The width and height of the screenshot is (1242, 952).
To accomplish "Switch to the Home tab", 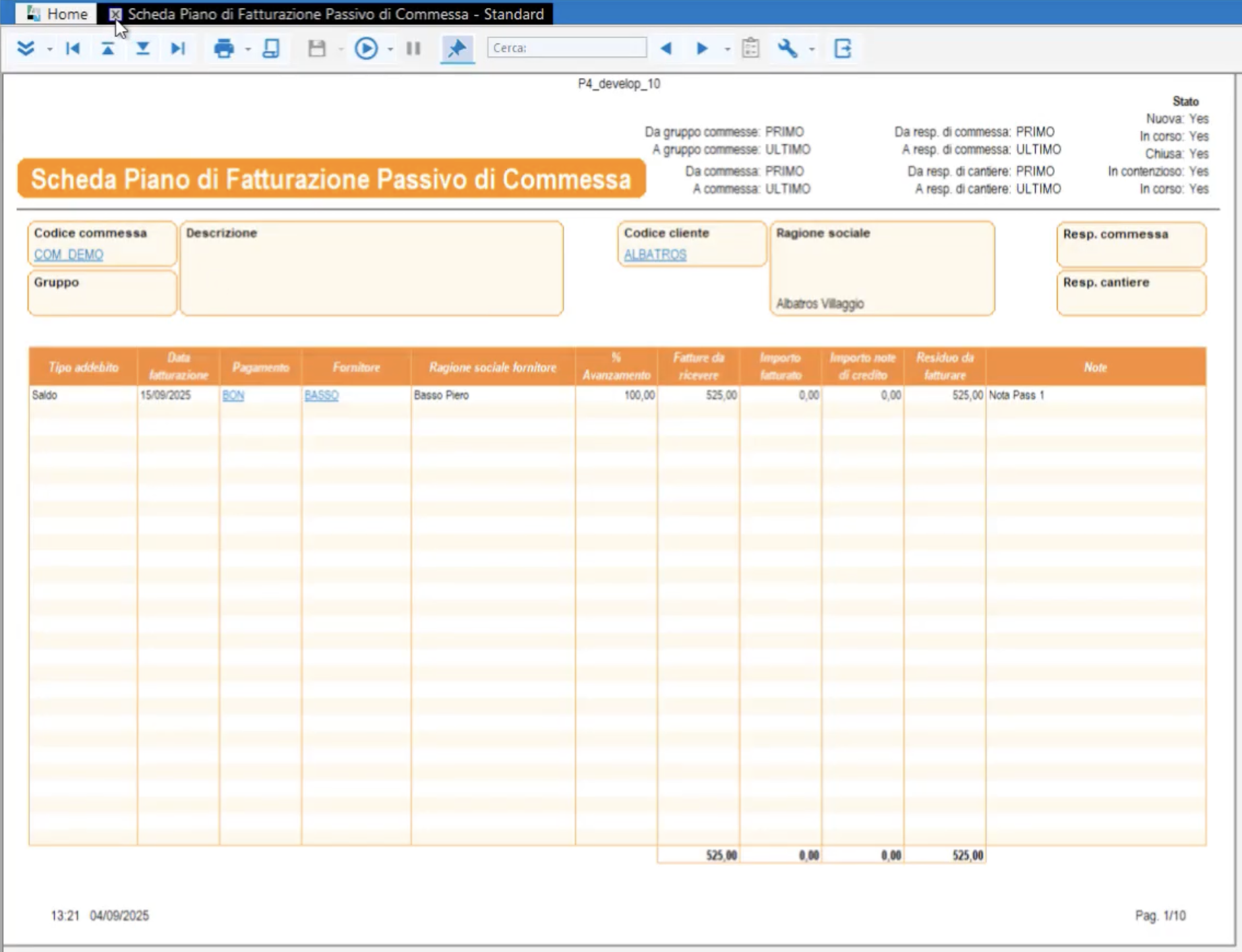I will (x=57, y=13).
